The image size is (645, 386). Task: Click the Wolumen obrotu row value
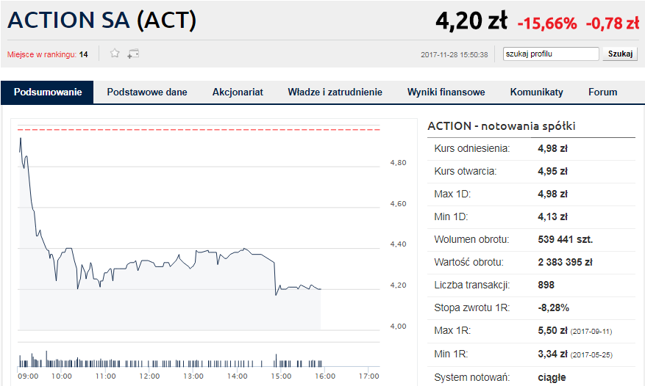pos(565,240)
